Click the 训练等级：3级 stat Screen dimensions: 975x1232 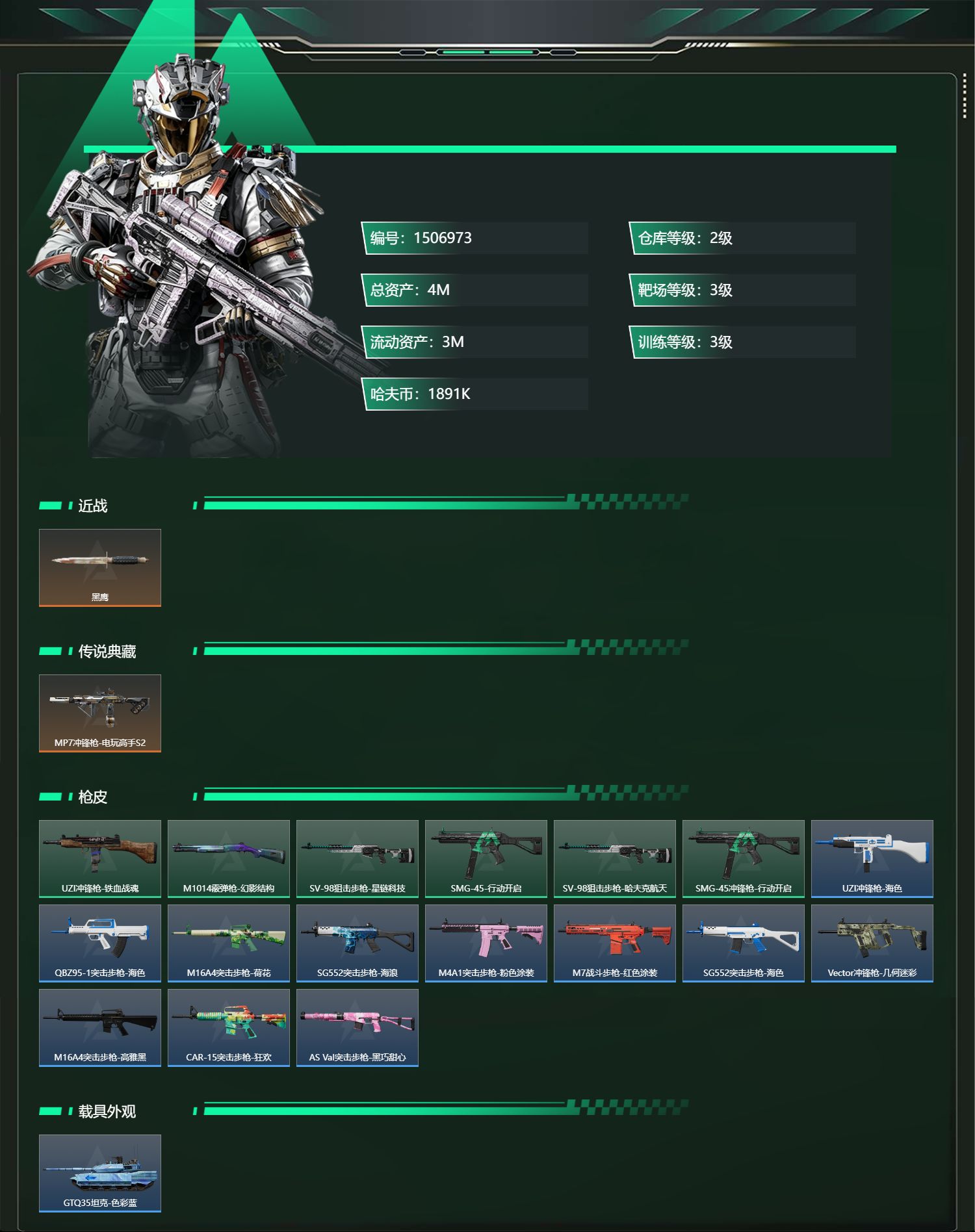742,342
